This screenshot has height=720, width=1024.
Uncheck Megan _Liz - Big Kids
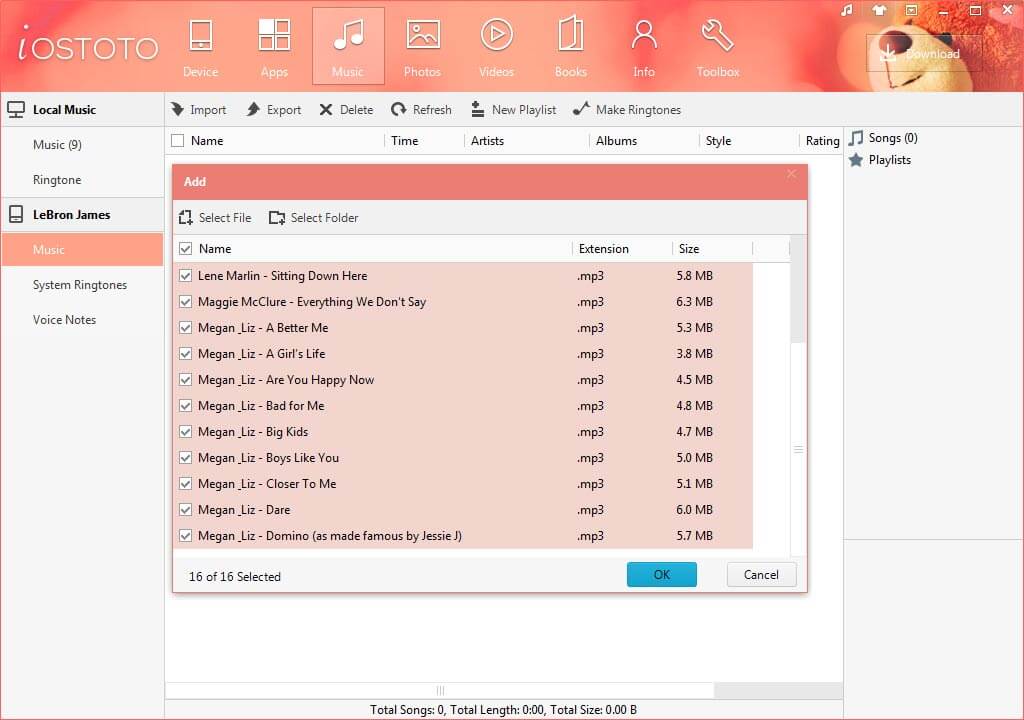pyautogui.click(x=185, y=432)
